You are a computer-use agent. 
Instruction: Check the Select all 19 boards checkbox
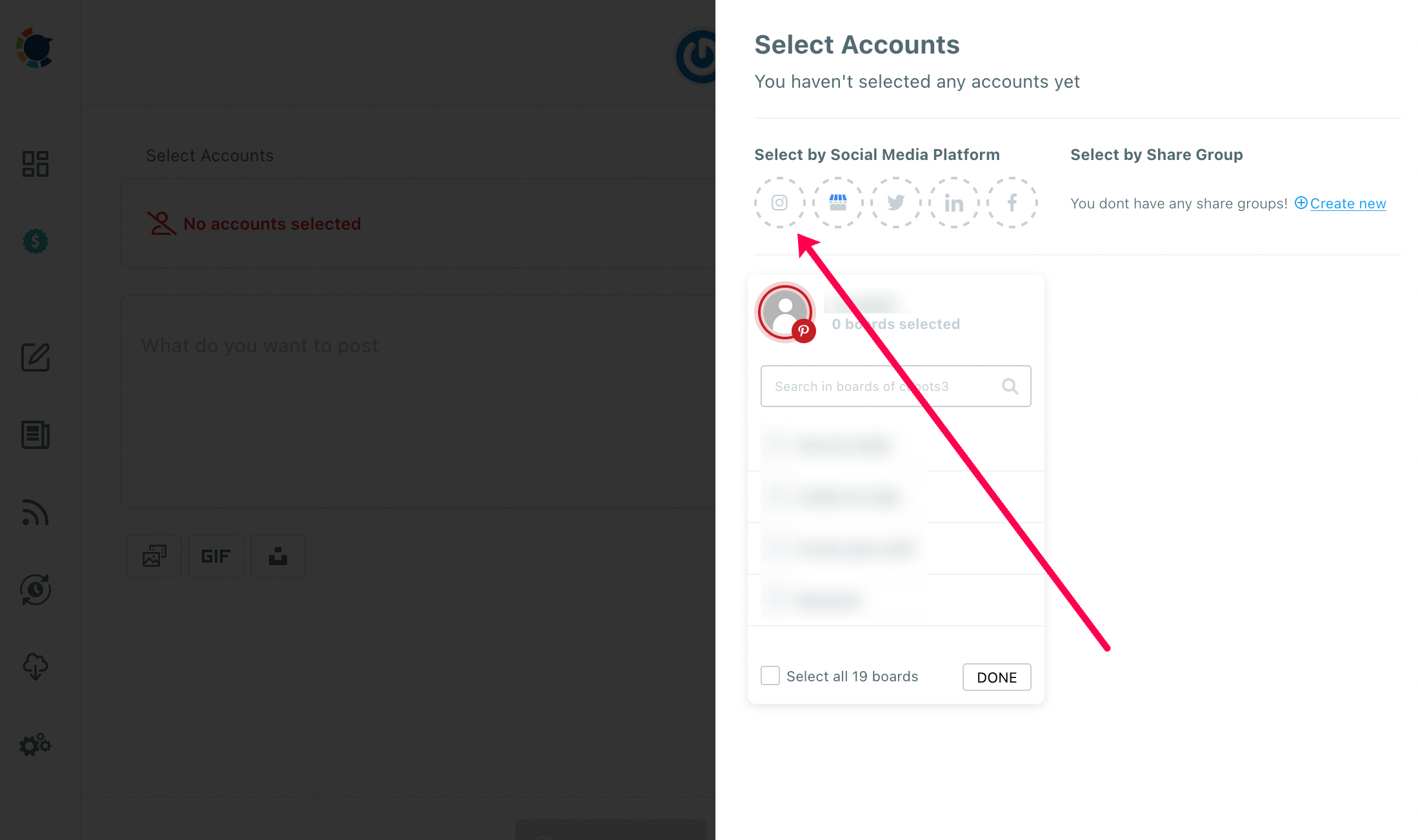[770, 675]
